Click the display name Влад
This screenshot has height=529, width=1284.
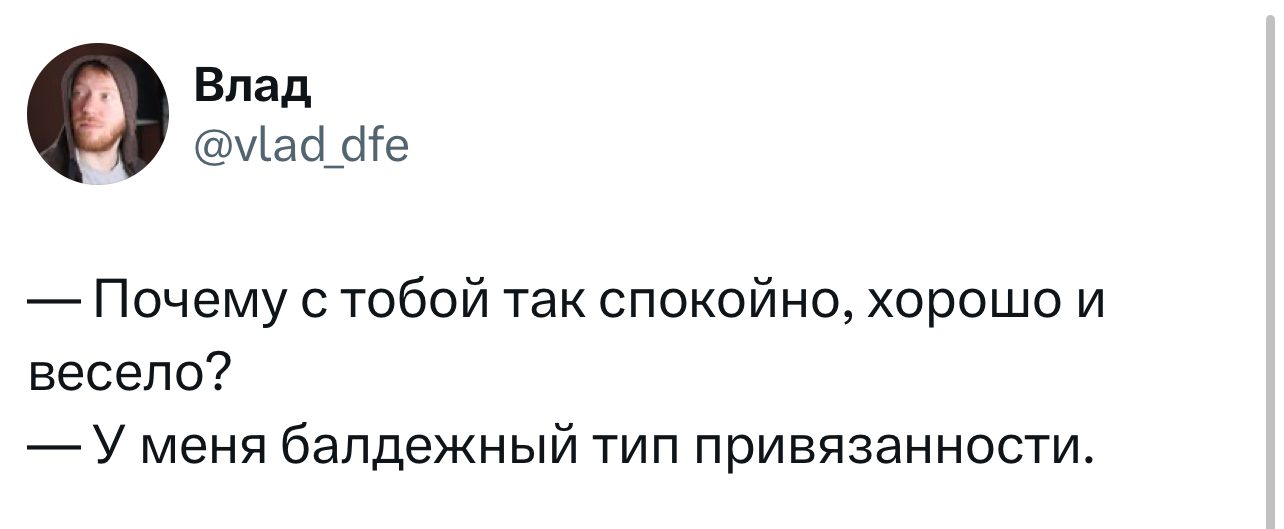point(251,88)
